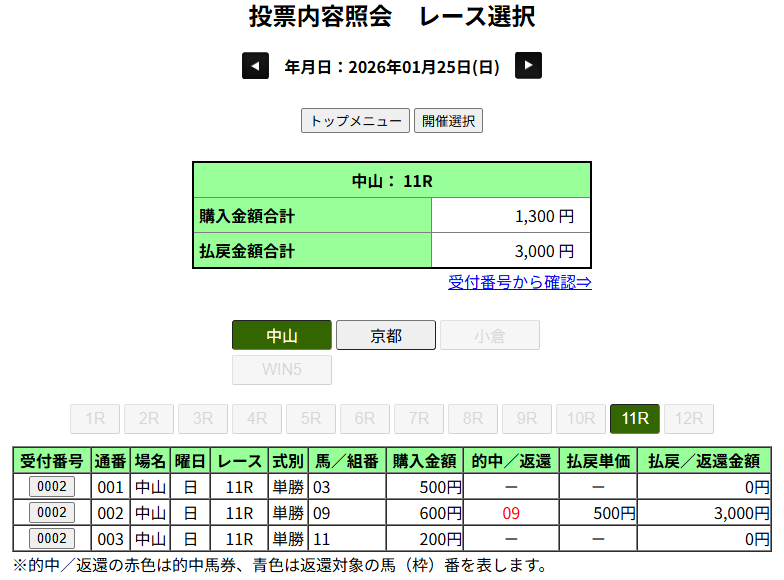The height and width of the screenshot is (580, 784).
Task: Click the トップメニュー button
Action: [x=355, y=121]
